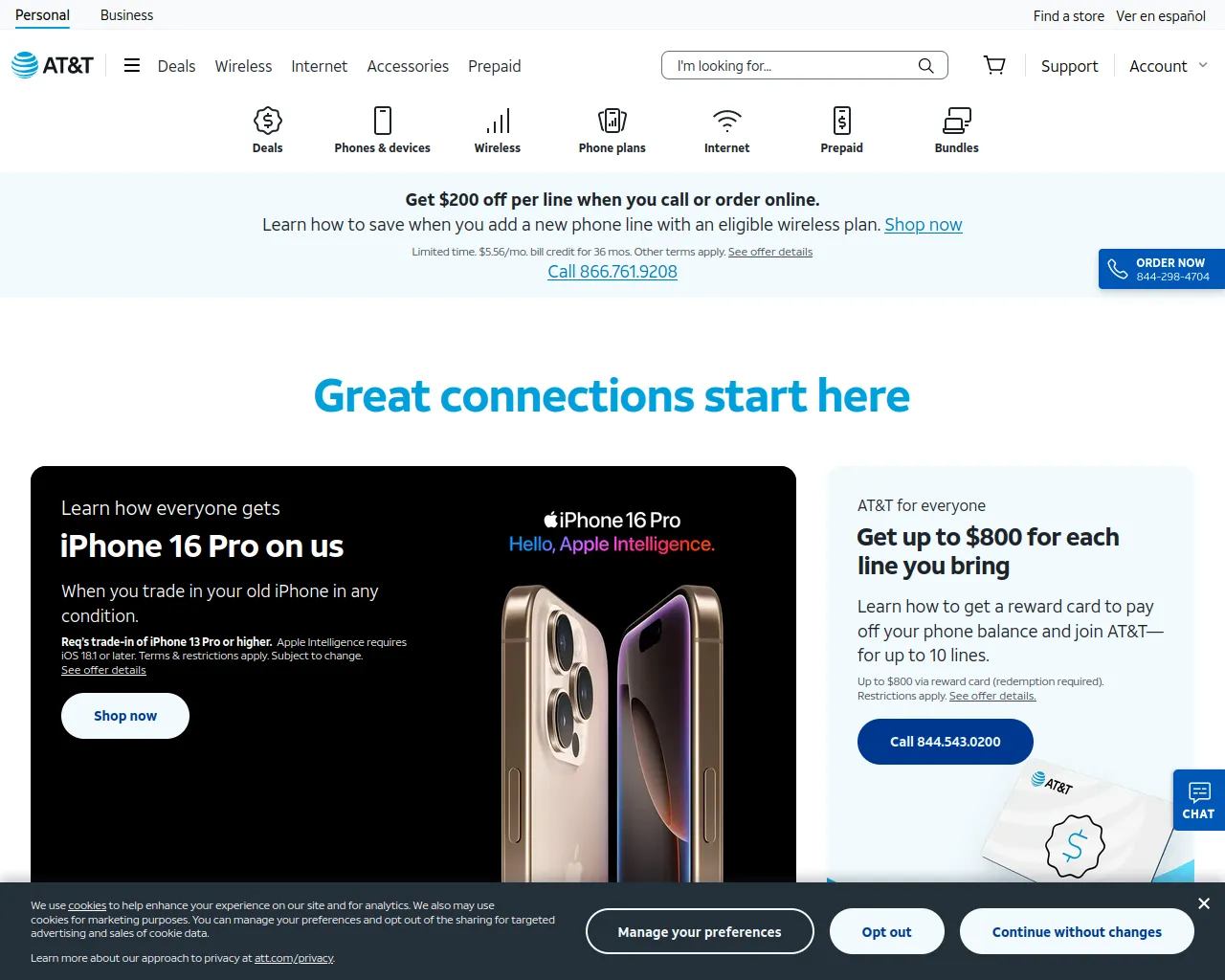
Task: Open the Phone plans icon
Action: click(x=612, y=121)
